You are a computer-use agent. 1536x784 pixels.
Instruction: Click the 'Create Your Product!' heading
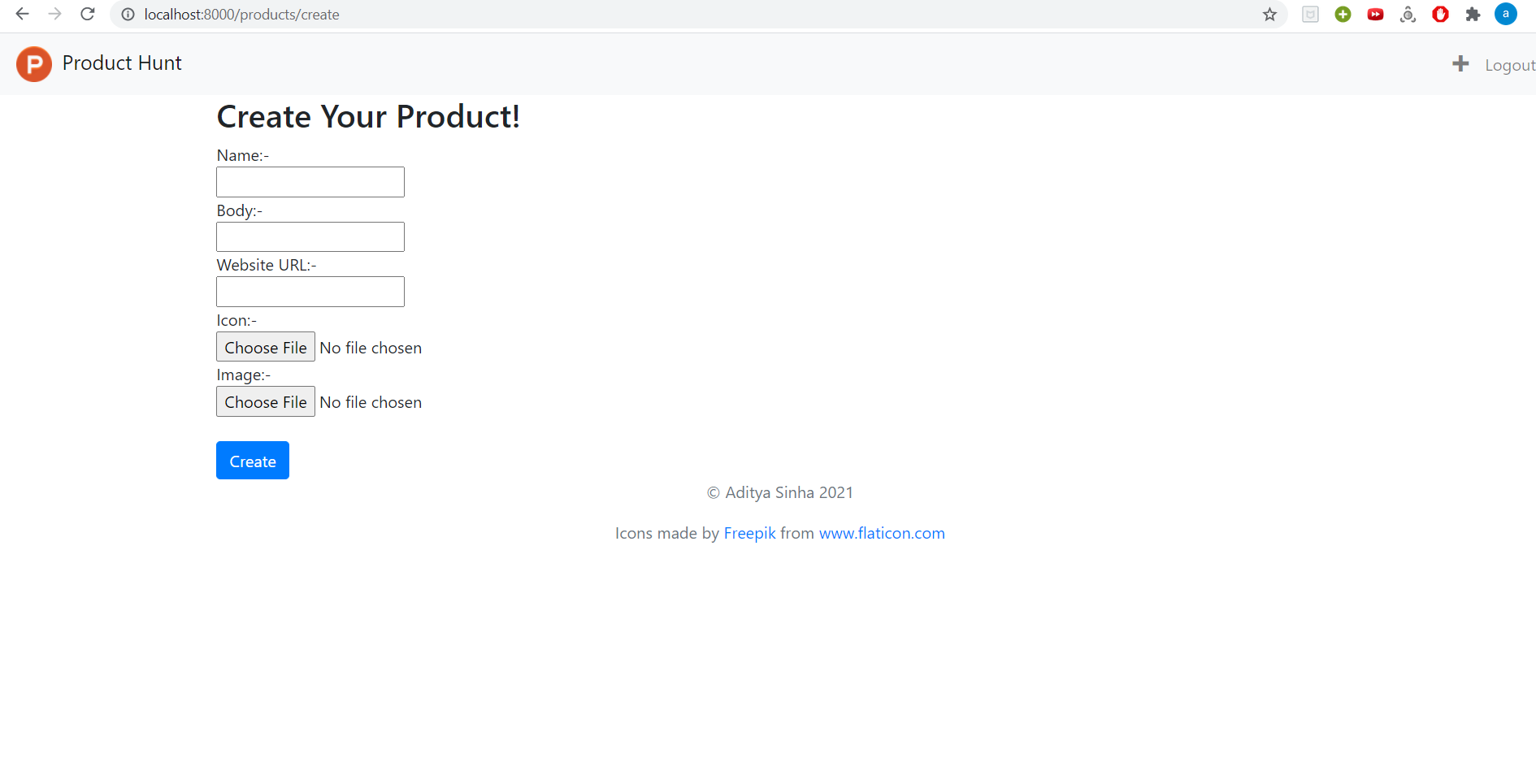(368, 117)
